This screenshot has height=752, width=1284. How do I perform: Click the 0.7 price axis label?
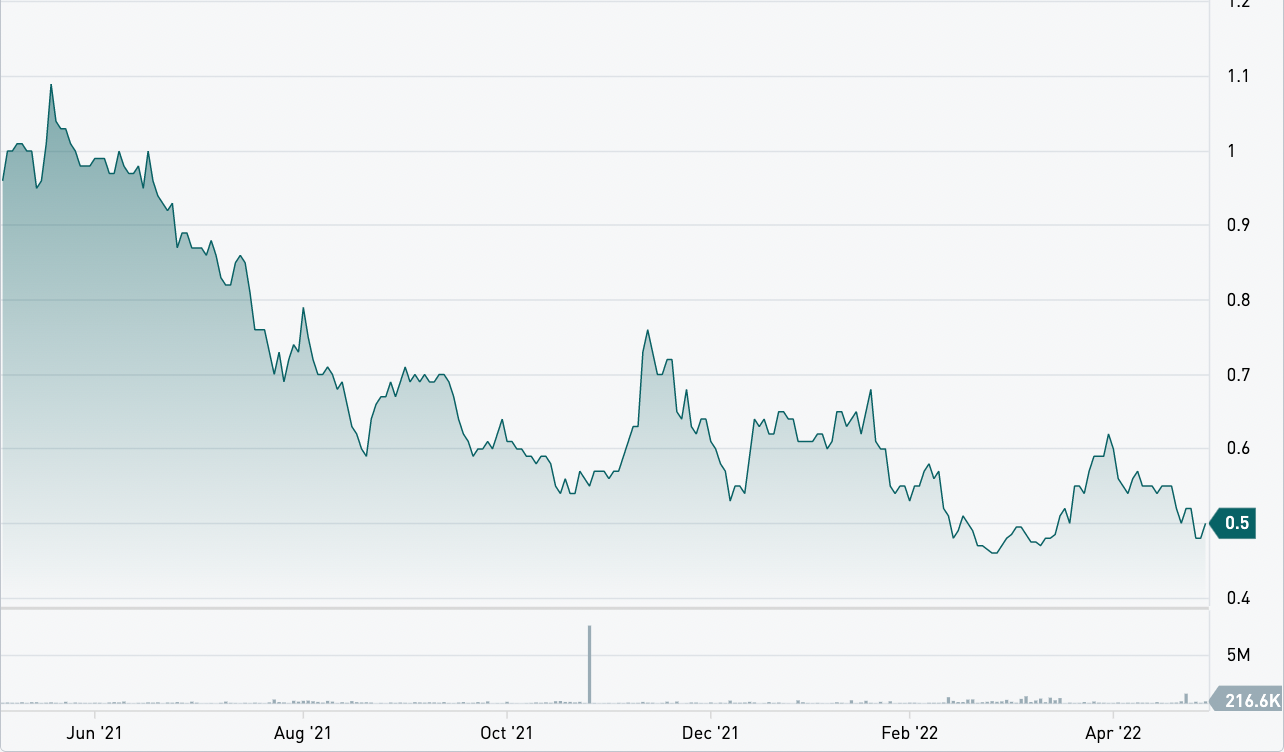(1238, 375)
